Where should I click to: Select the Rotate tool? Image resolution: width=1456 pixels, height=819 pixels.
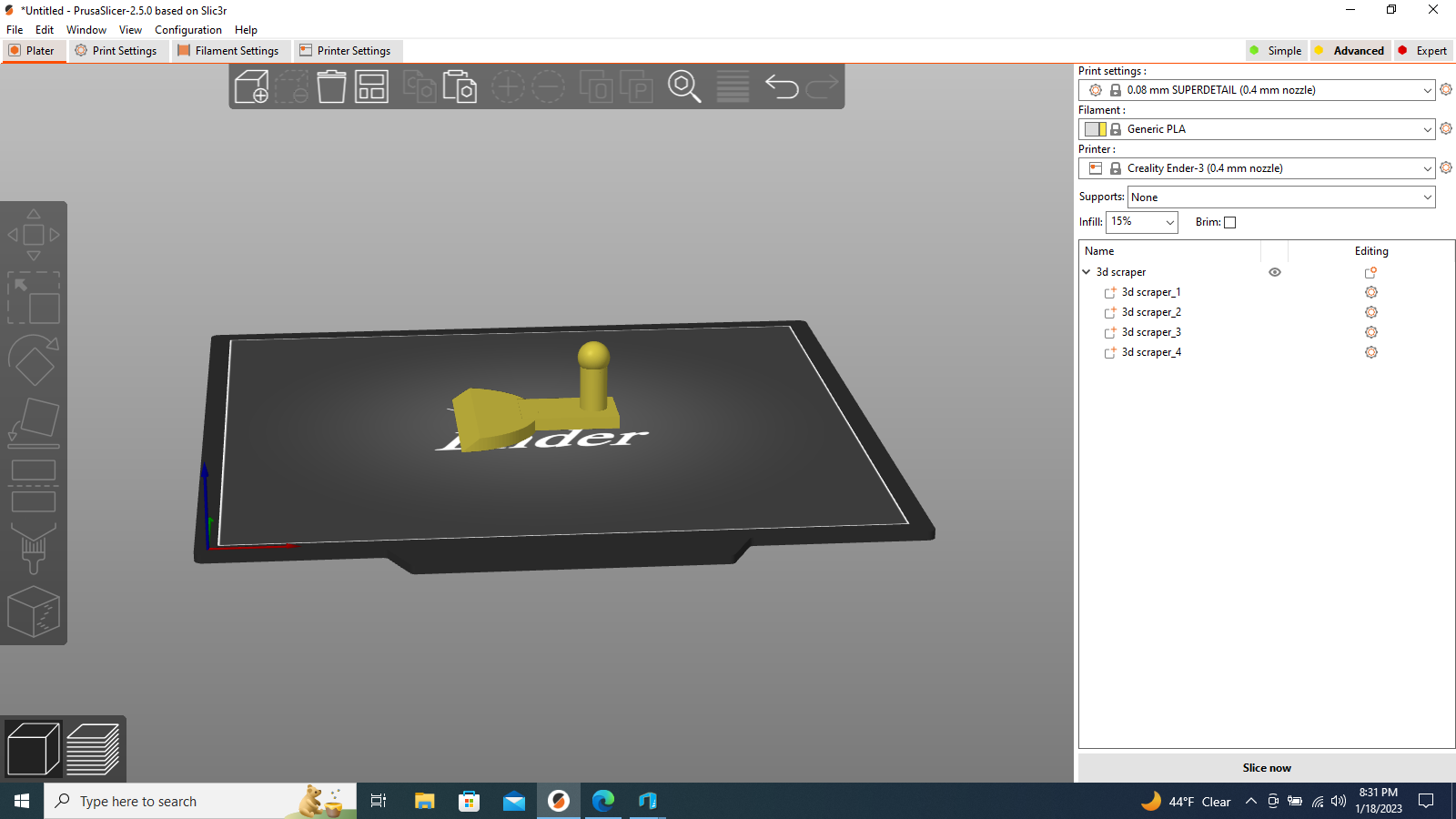pos(34,359)
